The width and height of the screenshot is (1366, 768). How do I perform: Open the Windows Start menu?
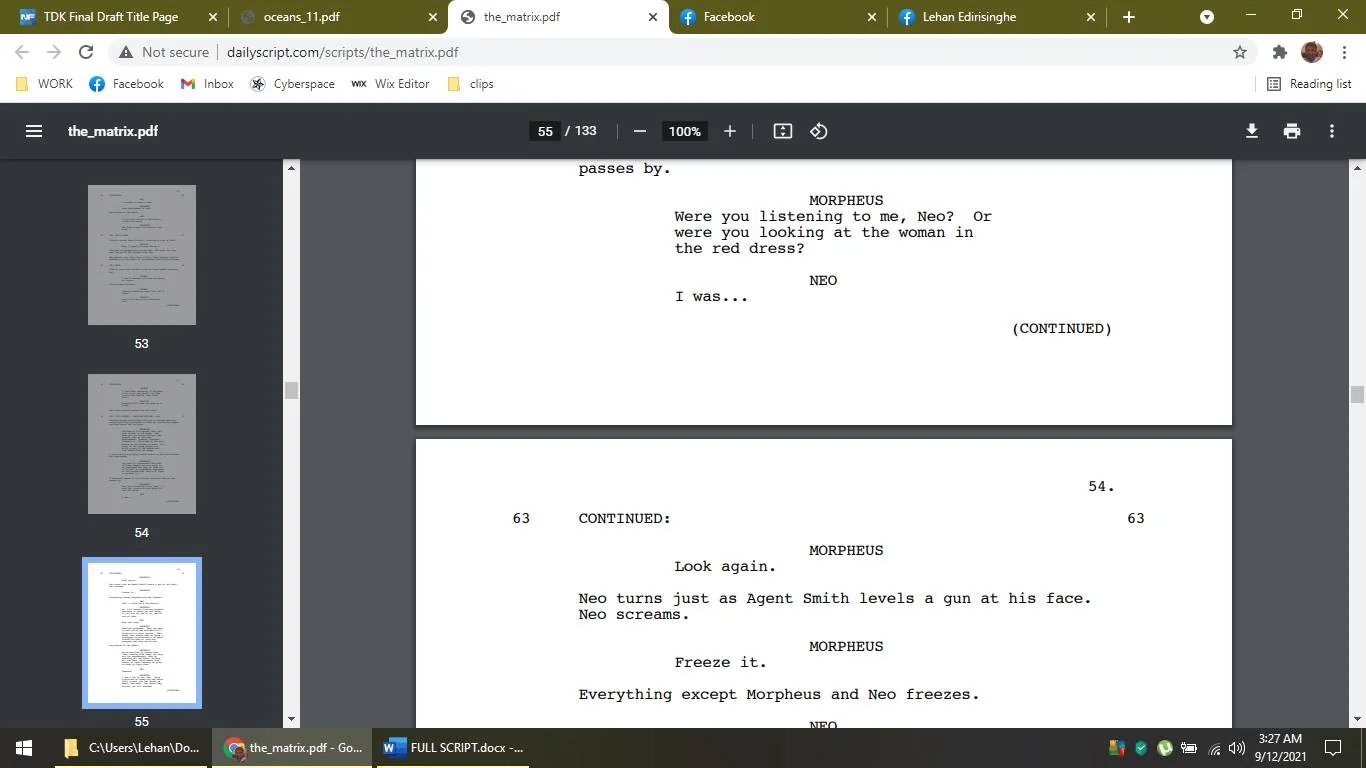pos(24,748)
